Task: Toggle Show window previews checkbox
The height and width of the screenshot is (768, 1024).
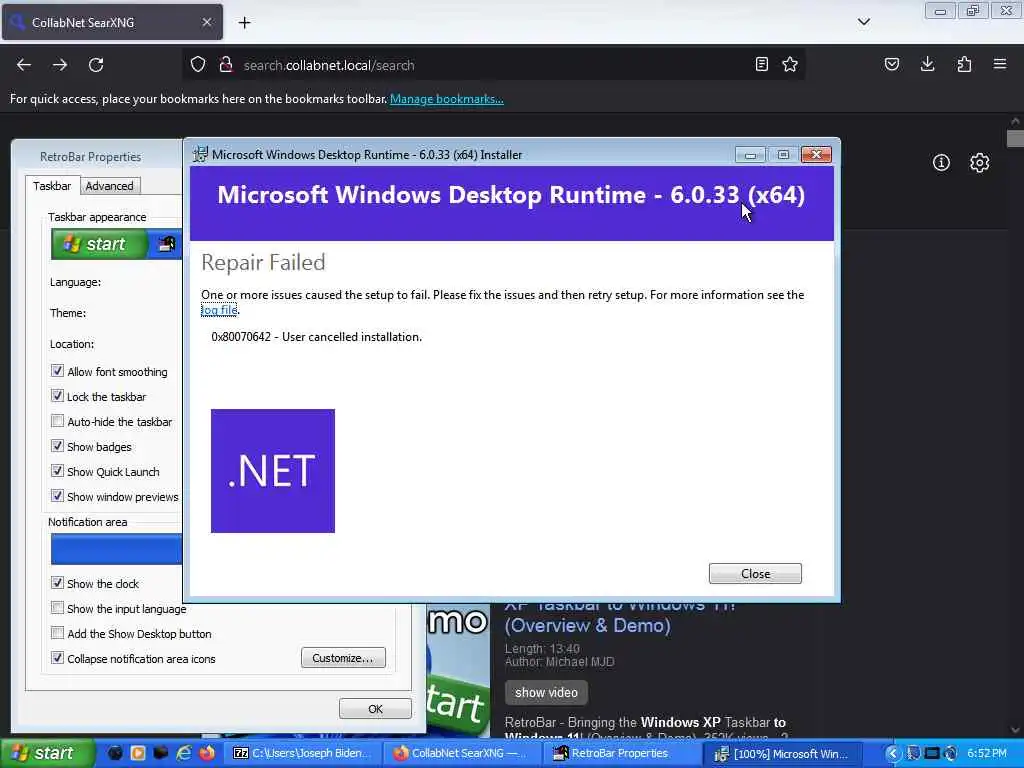Action: click(x=57, y=496)
